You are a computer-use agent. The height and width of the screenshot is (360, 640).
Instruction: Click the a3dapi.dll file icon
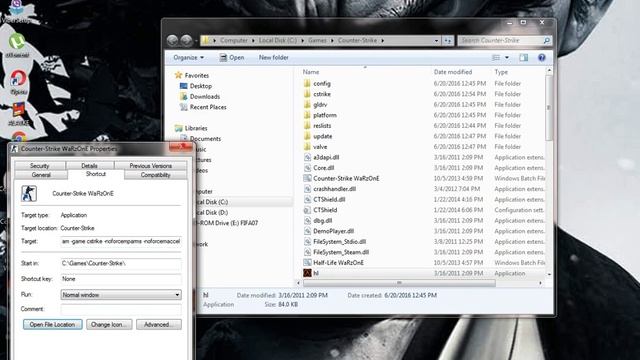point(307,157)
